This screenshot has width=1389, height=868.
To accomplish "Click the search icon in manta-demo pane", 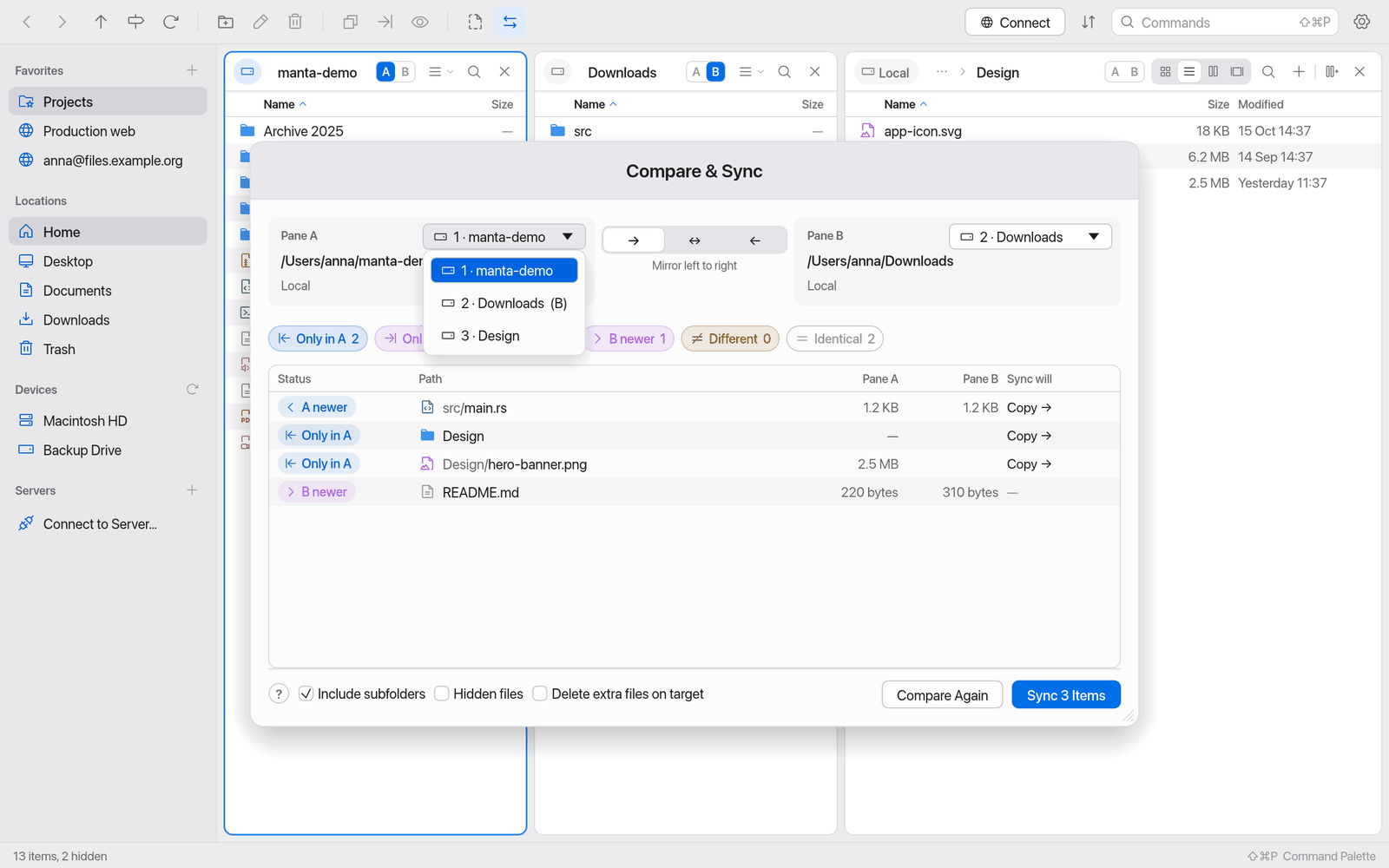I will (x=474, y=72).
